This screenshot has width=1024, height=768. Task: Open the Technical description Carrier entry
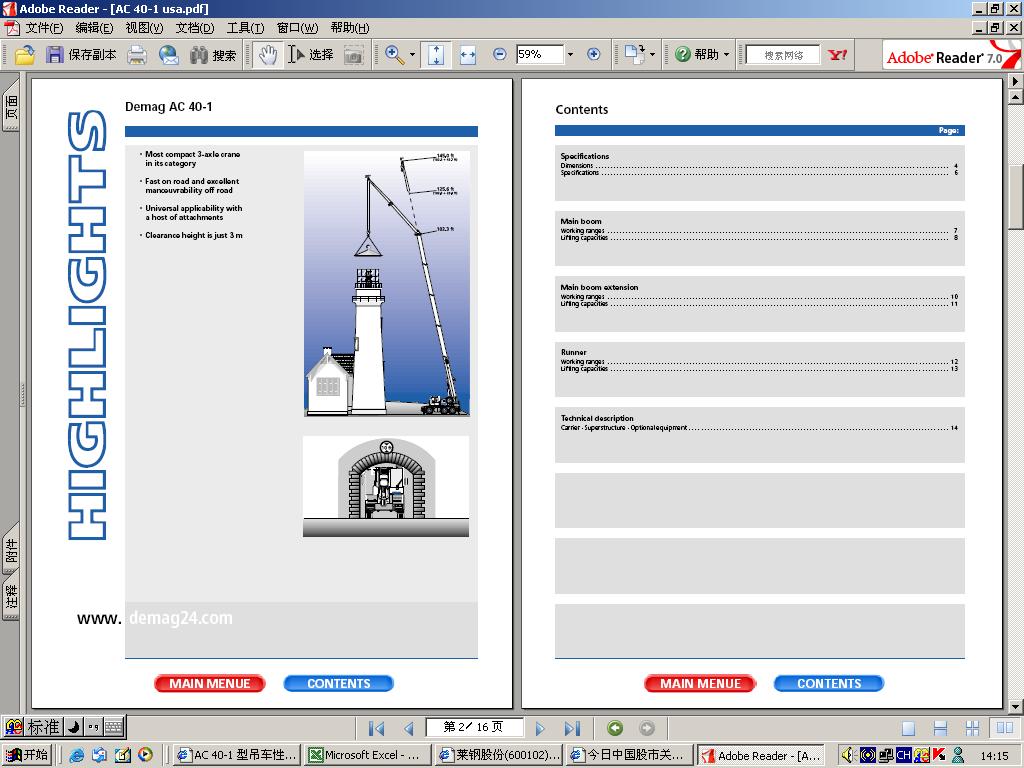click(759, 428)
